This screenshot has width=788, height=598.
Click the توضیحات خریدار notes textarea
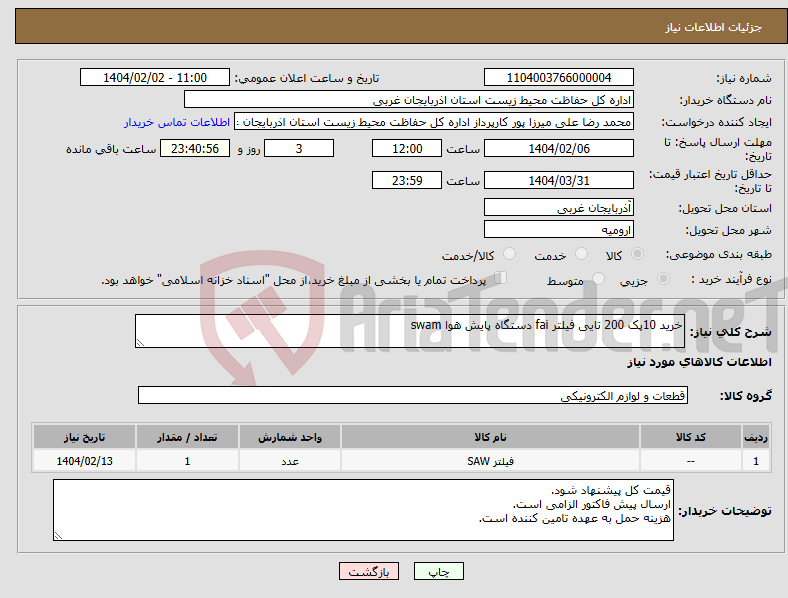click(x=363, y=510)
